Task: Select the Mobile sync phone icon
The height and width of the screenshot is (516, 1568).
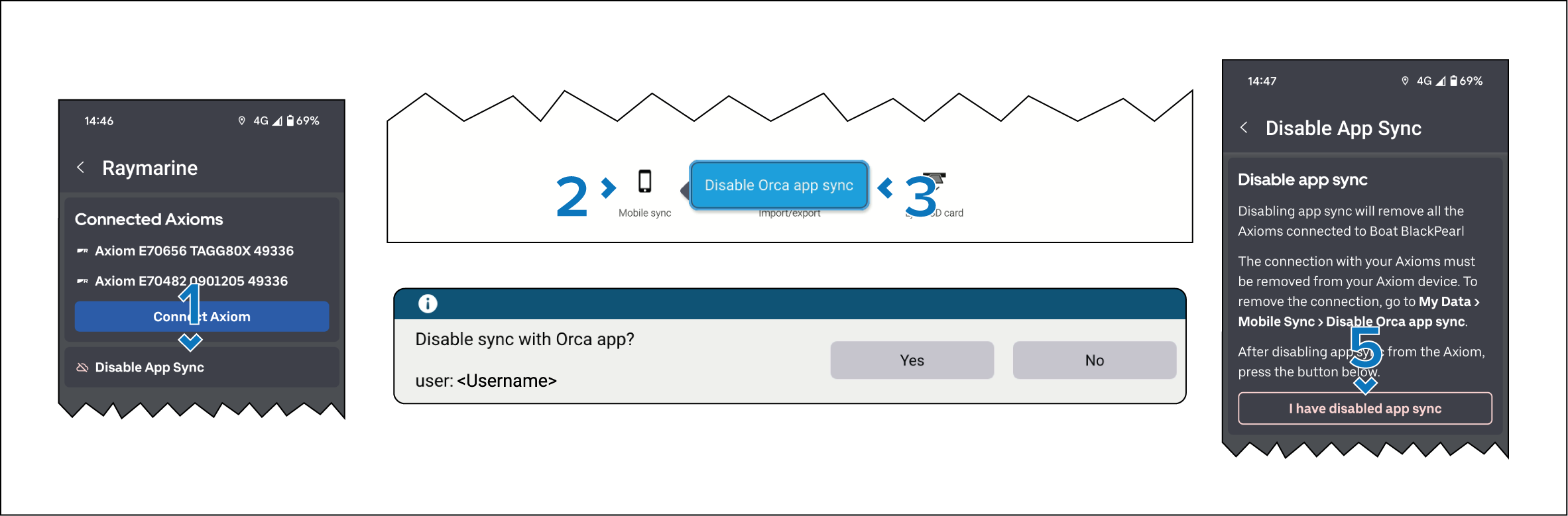Action: 644,181
